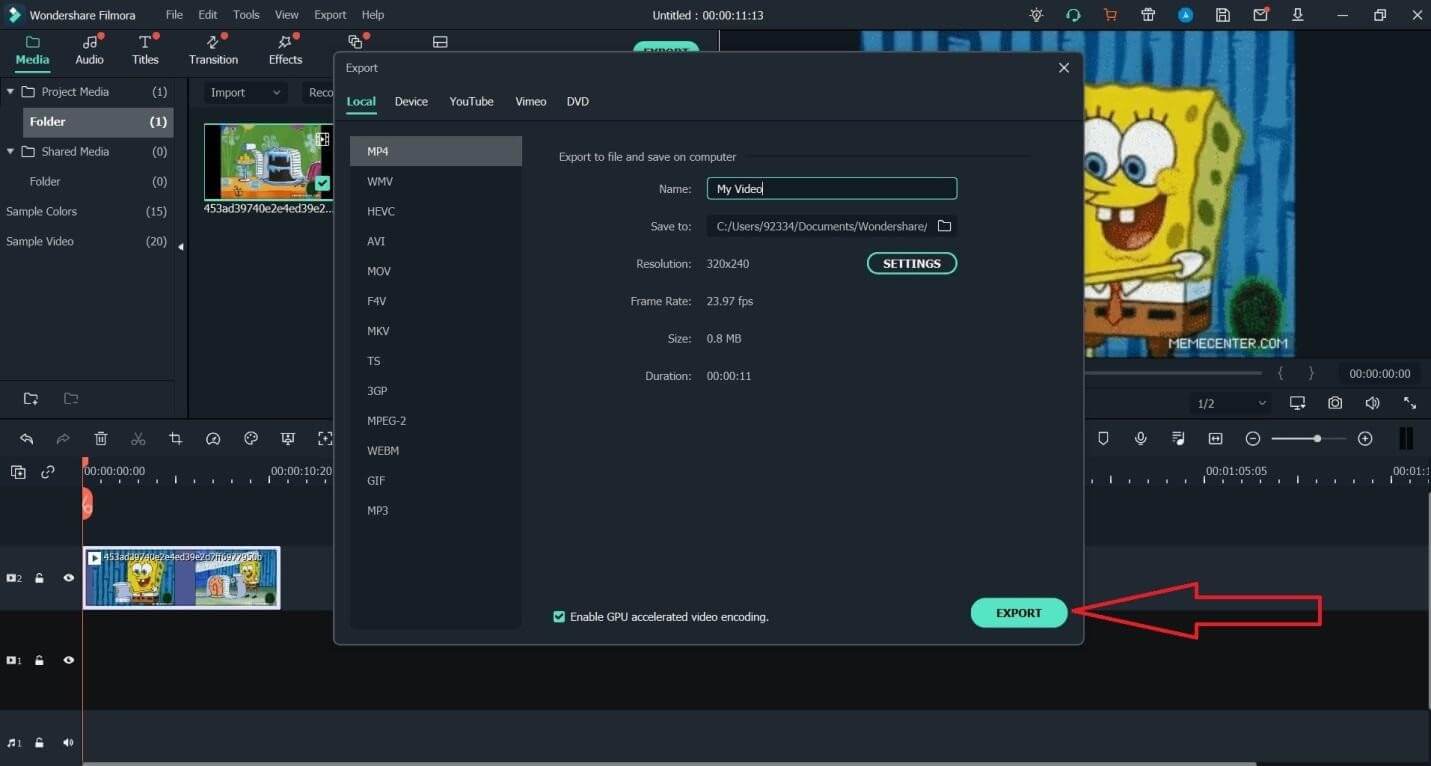Lock audio track 1

40,743
